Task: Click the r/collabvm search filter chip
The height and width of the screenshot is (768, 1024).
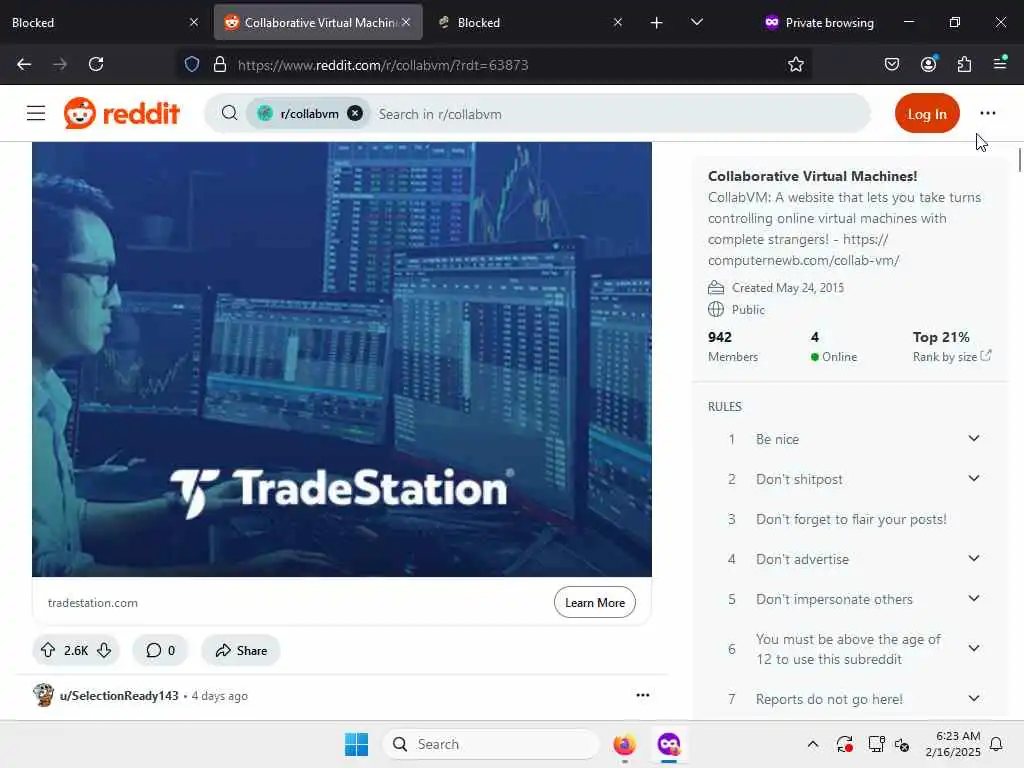Action: click(307, 113)
